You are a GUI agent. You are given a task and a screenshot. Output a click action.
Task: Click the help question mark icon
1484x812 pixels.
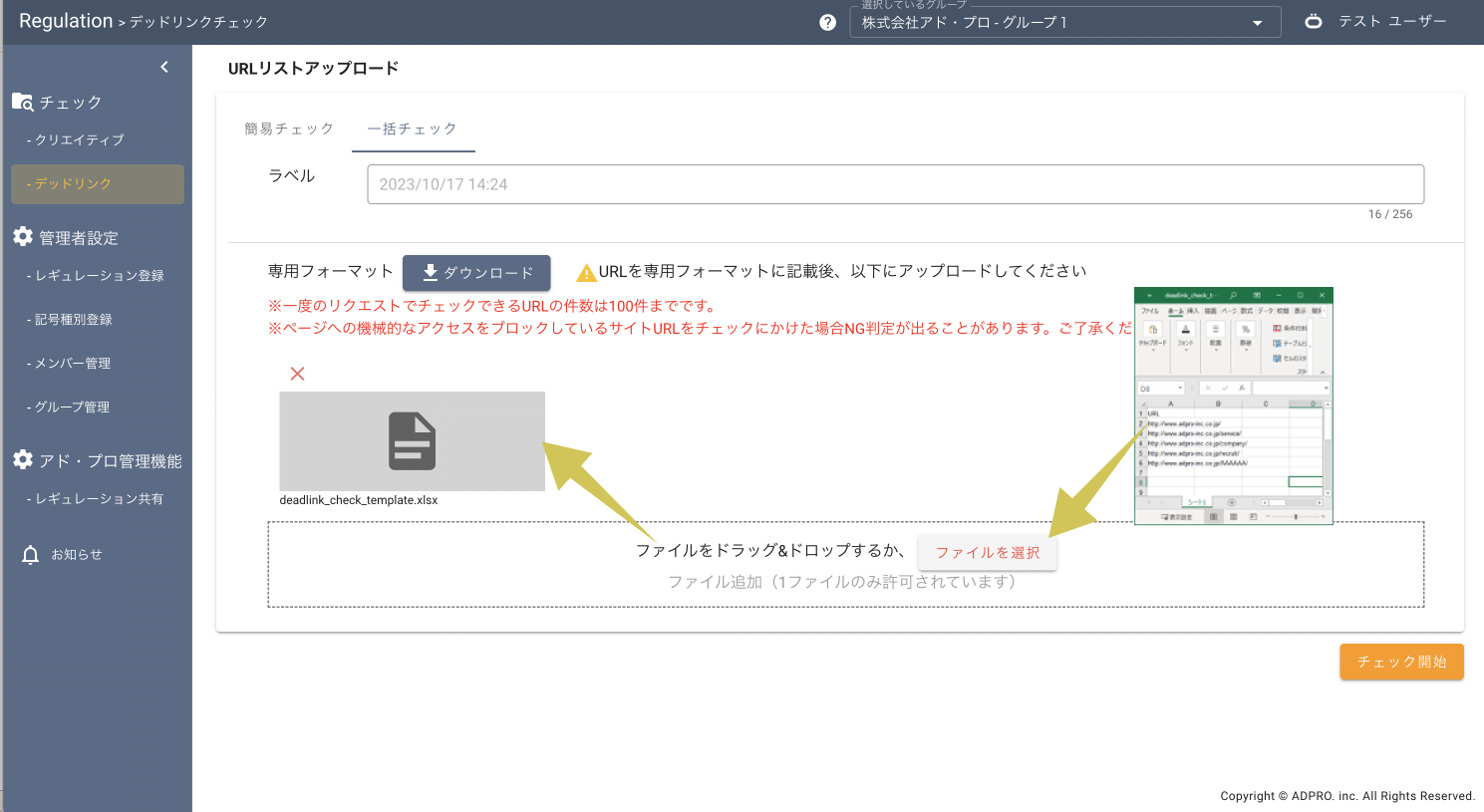(x=827, y=22)
